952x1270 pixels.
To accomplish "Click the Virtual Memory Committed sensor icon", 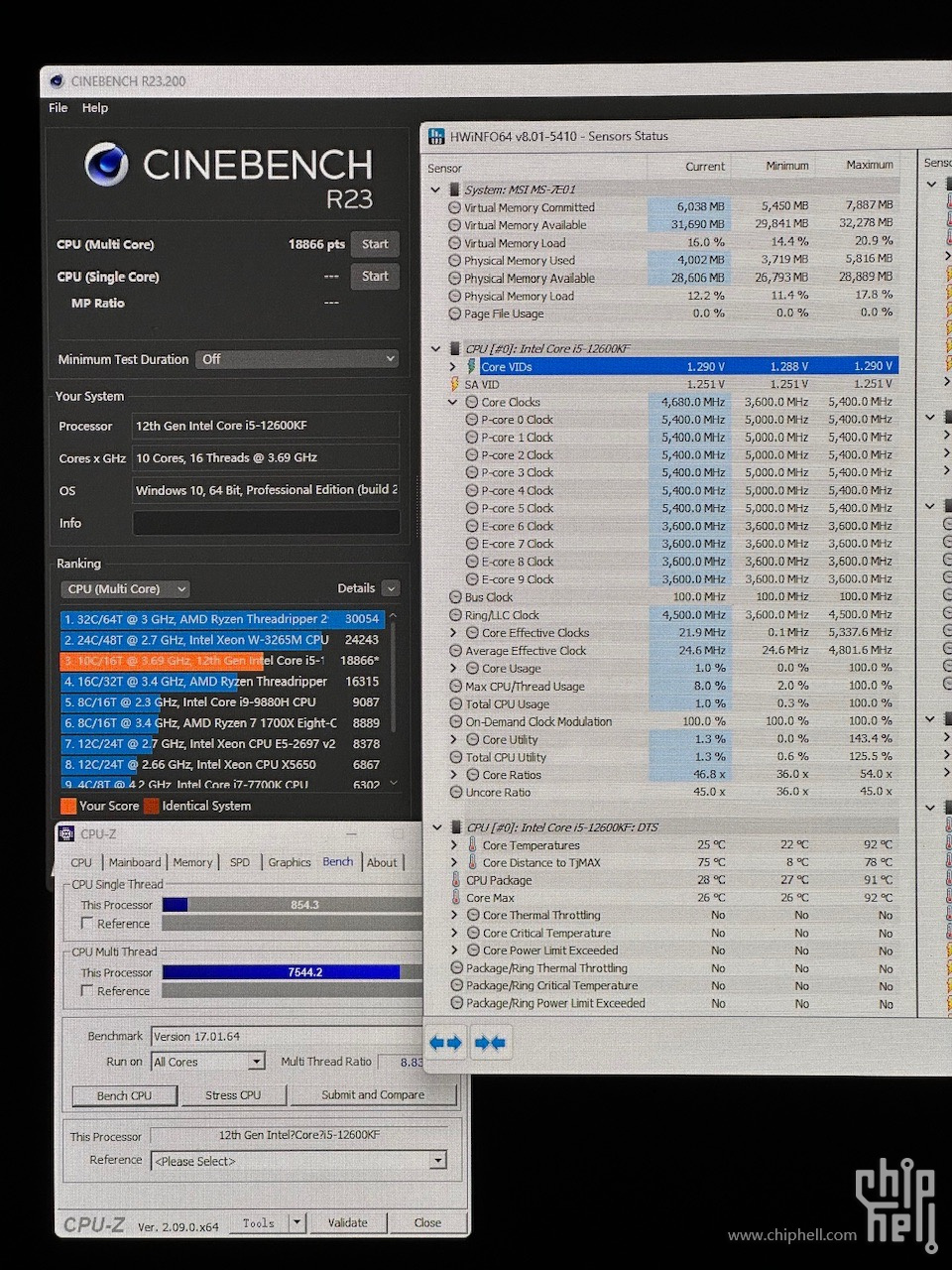I will coord(454,207).
